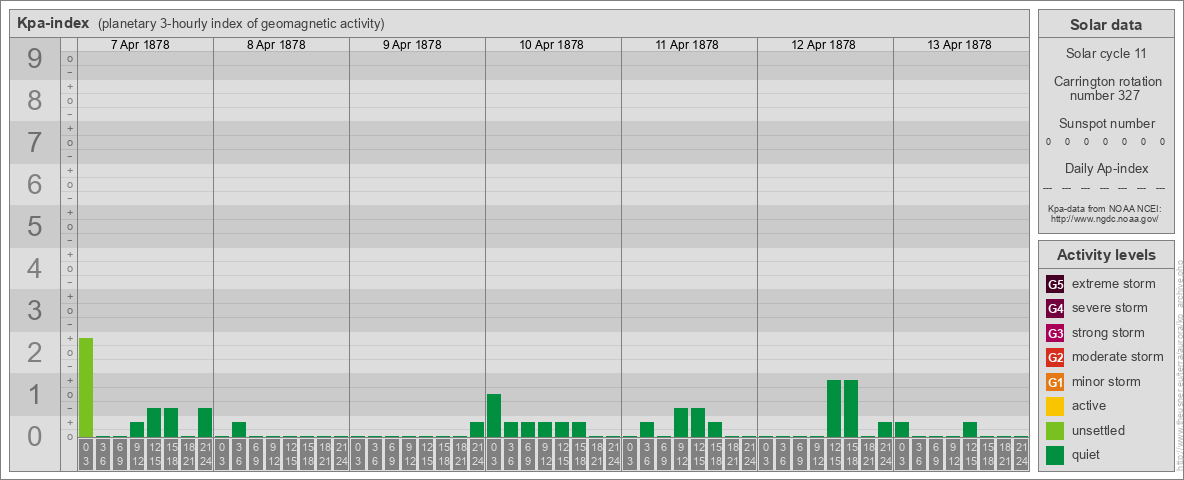Click the Kp scale number 5

pyautogui.click(x=35, y=226)
